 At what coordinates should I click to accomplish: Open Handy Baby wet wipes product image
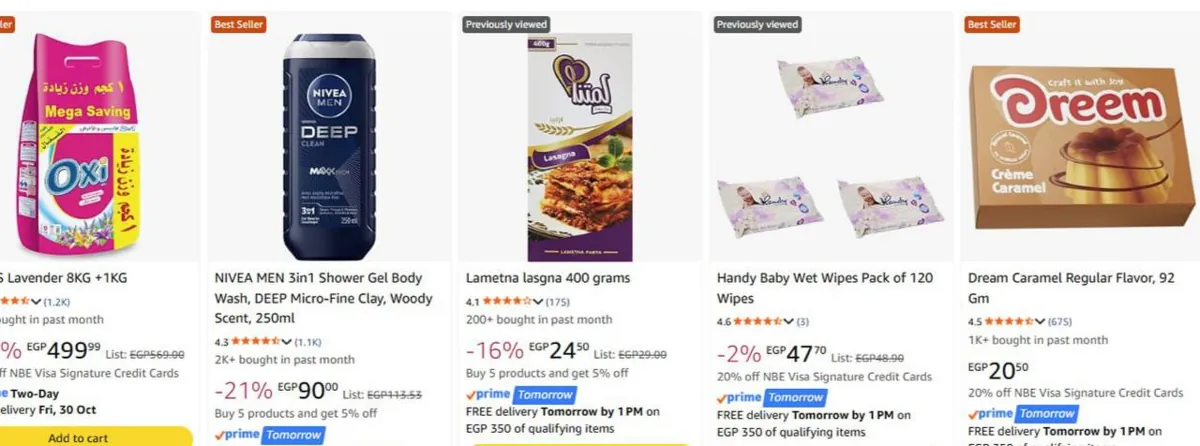(830, 147)
